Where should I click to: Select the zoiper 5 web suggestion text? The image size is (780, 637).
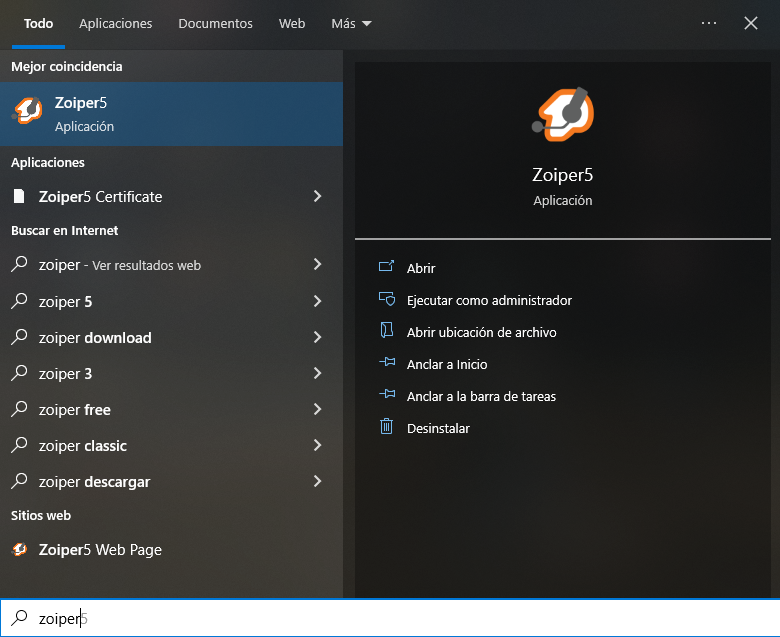coord(65,302)
